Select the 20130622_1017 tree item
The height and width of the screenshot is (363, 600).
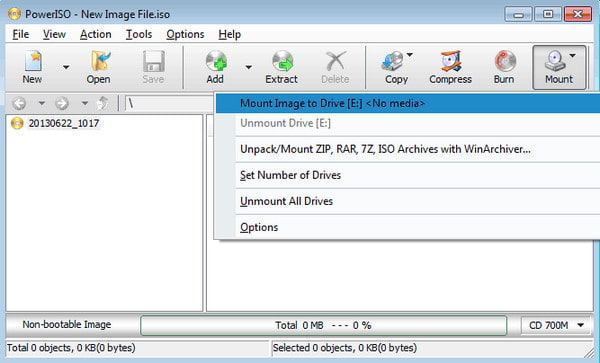point(64,123)
